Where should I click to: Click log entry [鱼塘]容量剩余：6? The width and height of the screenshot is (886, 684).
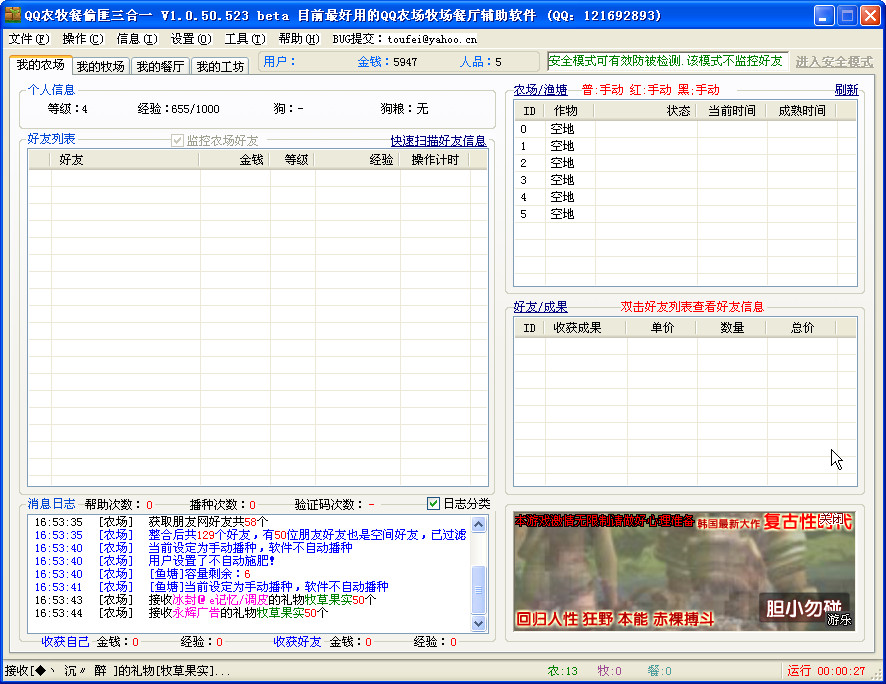point(199,573)
